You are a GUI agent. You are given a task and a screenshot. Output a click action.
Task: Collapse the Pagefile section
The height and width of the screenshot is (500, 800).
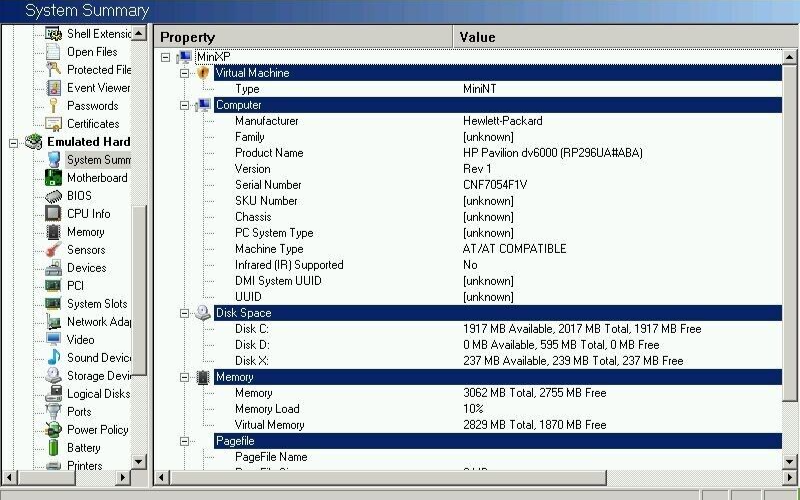pyautogui.click(x=184, y=441)
